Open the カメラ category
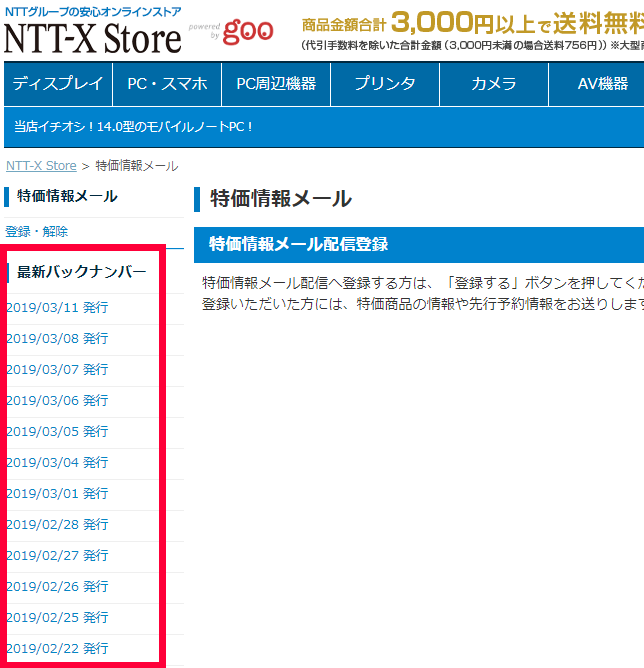This screenshot has width=644, height=668. (494, 84)
